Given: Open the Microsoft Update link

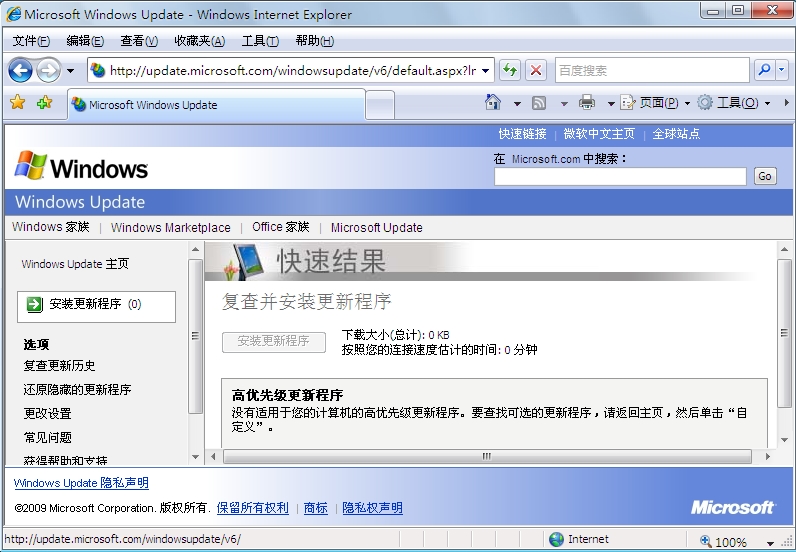Looking at the screenshot, I should coord(377,227).
